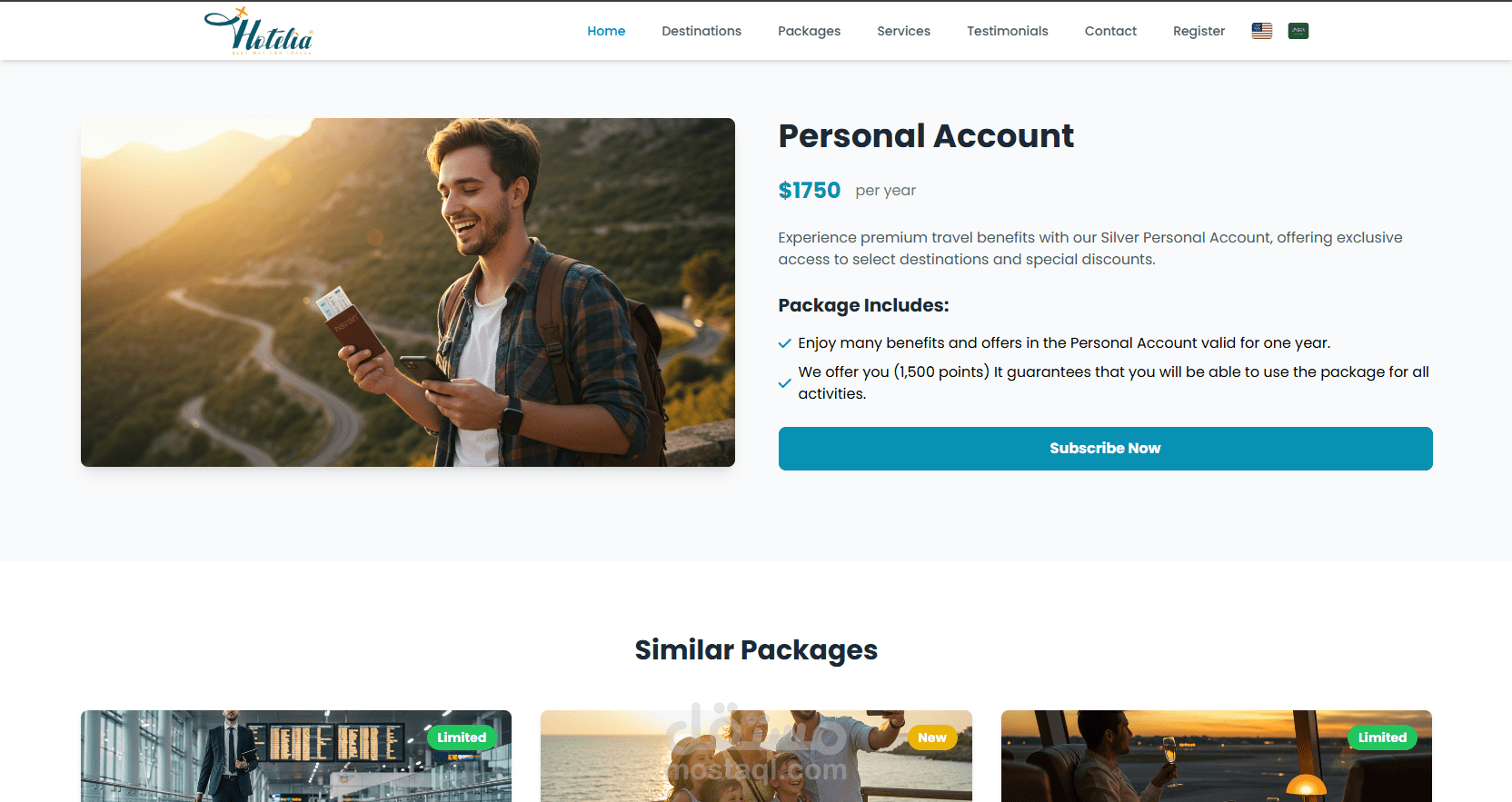Open the Home menu item
This screenshot has height=802, width=1512.
[x=606, y=31]
